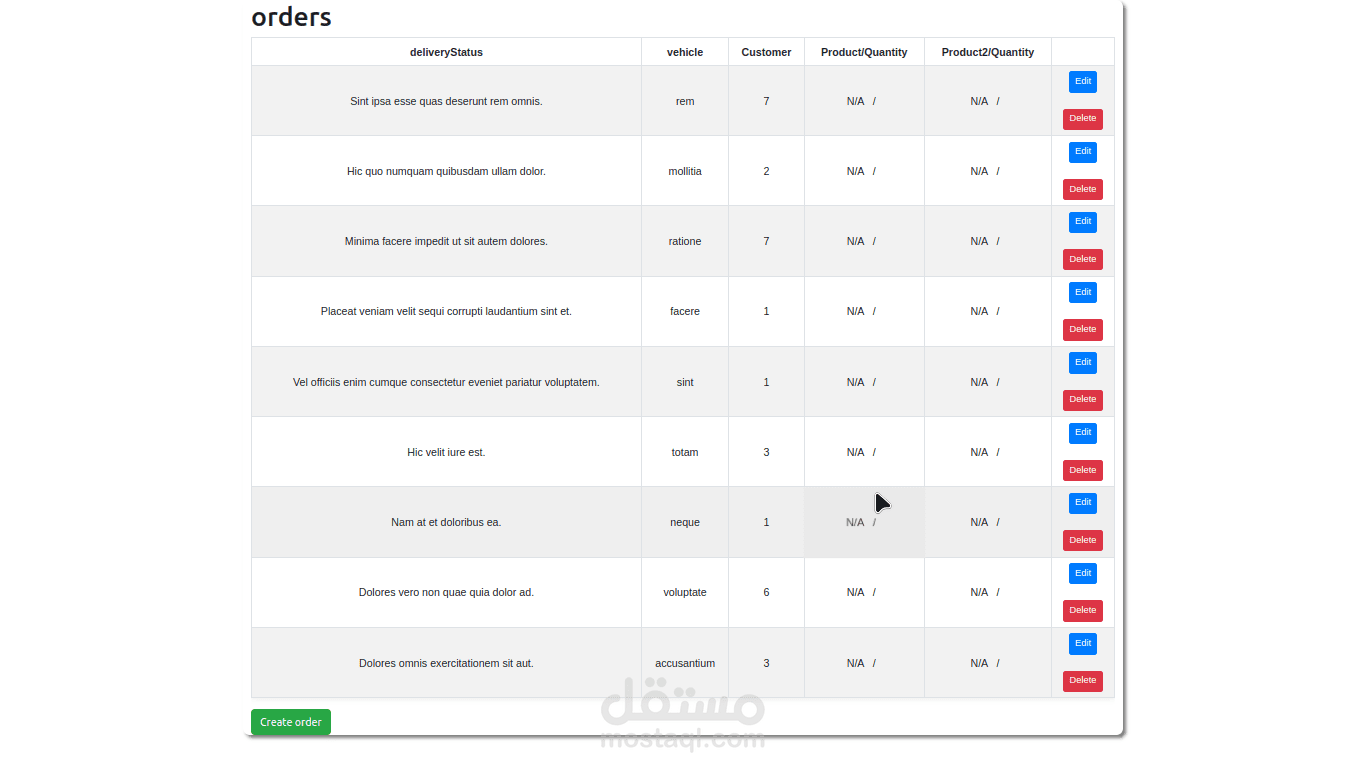Delete the "totam" vehicle order
This screenshot has width=1366, height=768.
(1082, 470)
